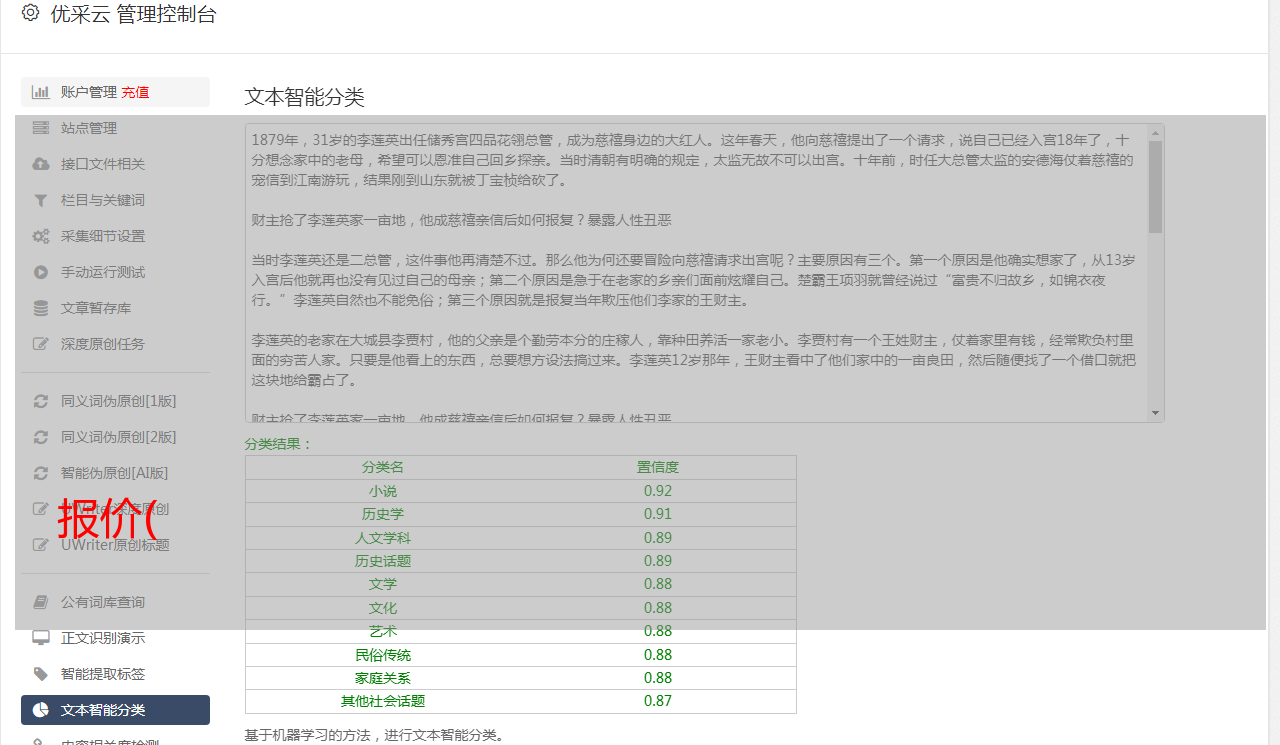Click the red 充值 recharge link
1280x745 pixels.
[135, 92]
